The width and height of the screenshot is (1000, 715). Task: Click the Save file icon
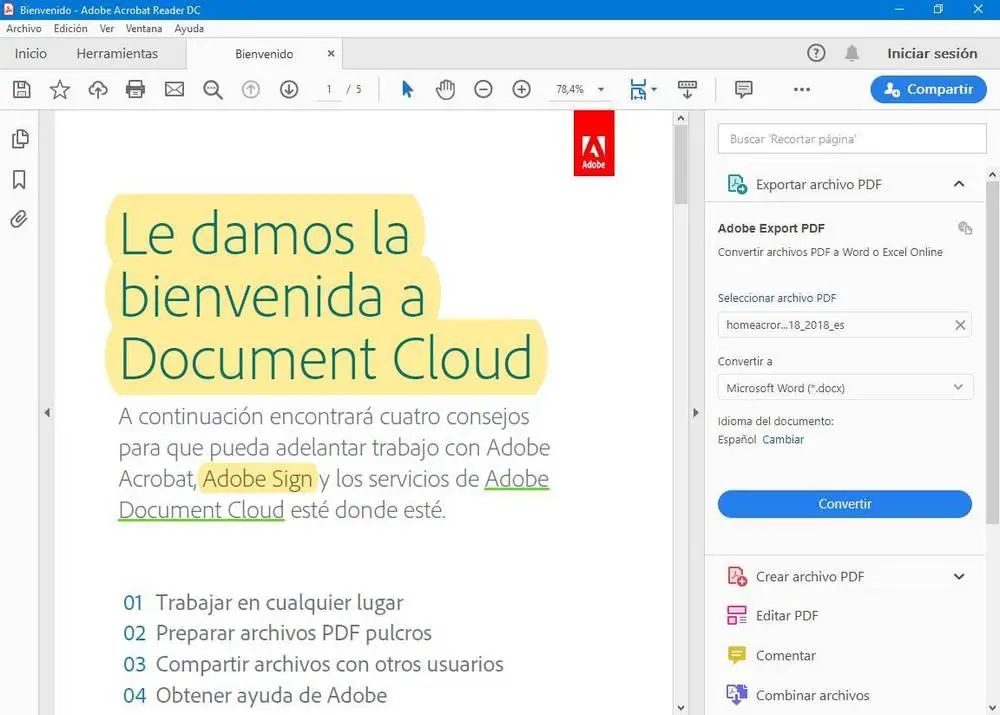(21, 90)
